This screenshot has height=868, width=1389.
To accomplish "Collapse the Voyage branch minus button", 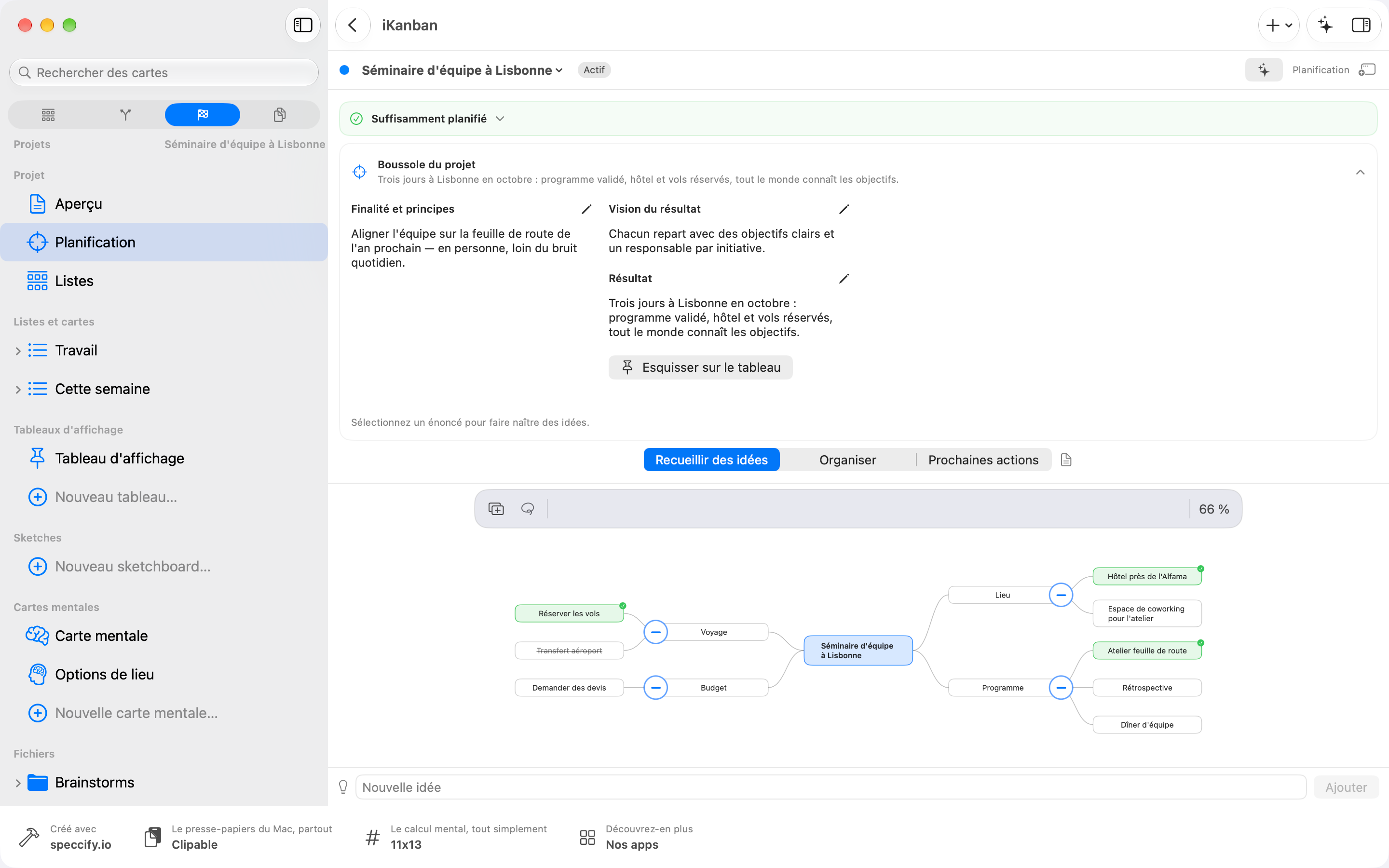I will click(x=655, y=632).
